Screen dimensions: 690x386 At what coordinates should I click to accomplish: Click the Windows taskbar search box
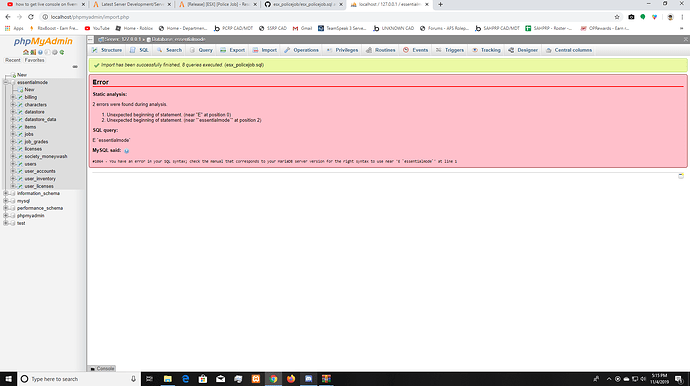(79, 379)
